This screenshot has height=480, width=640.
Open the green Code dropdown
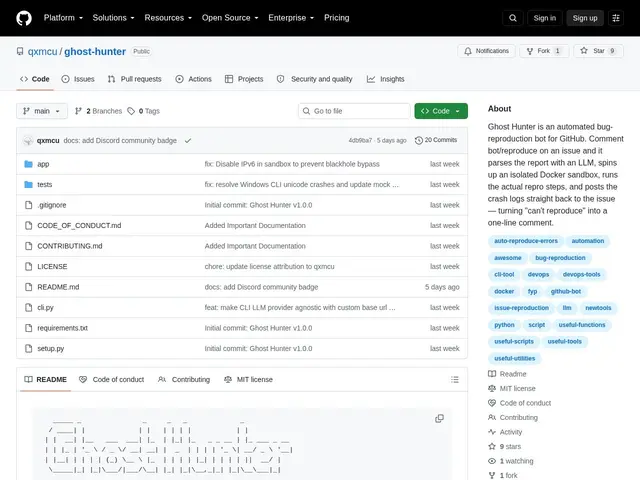click(441, 111)
